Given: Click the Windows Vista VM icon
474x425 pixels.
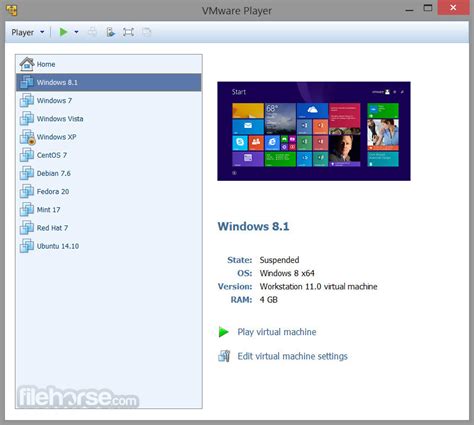Looking at the screenshot, I should [27, 119].
